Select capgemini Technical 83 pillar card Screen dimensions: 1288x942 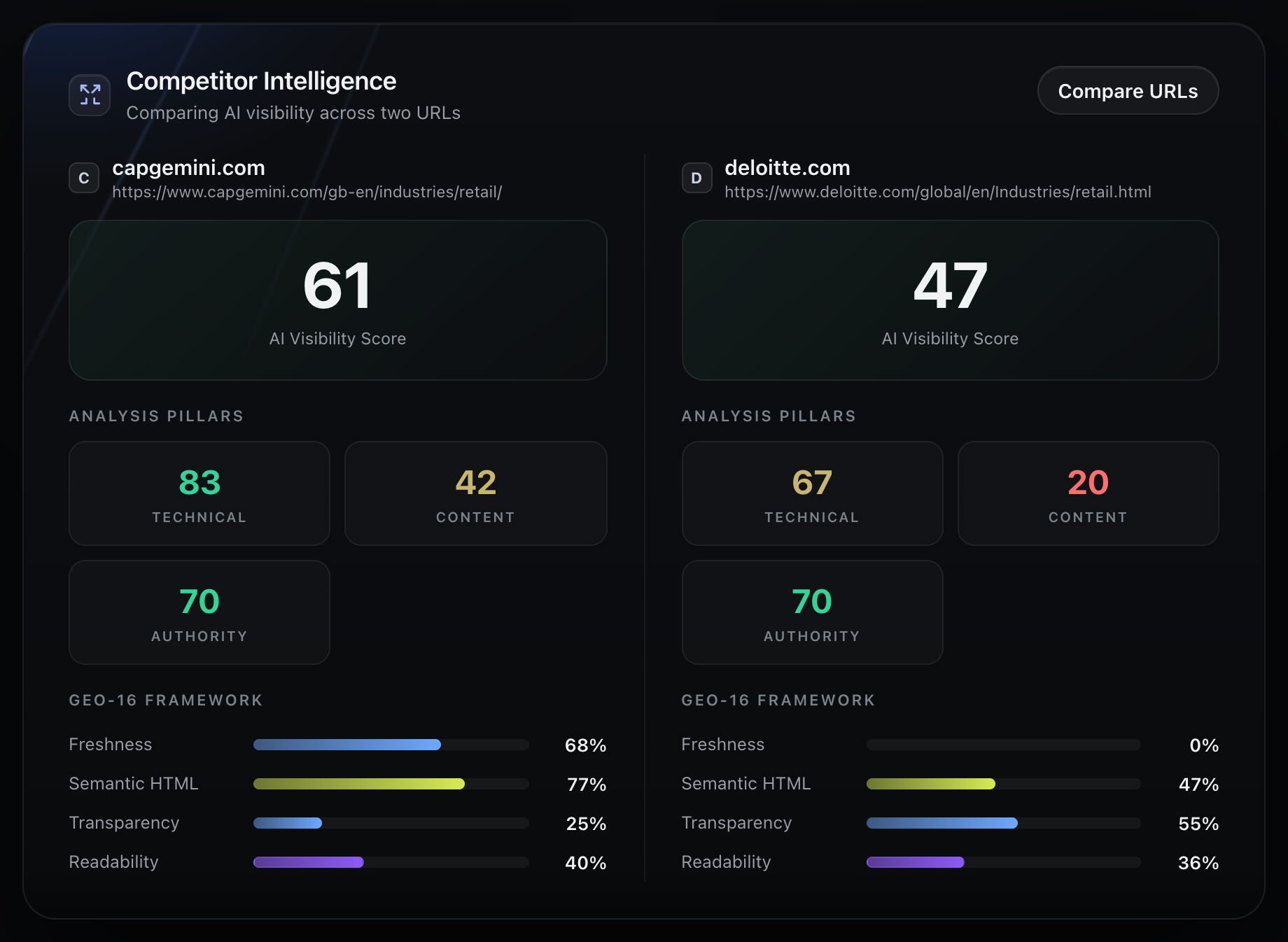pos(199,493)
